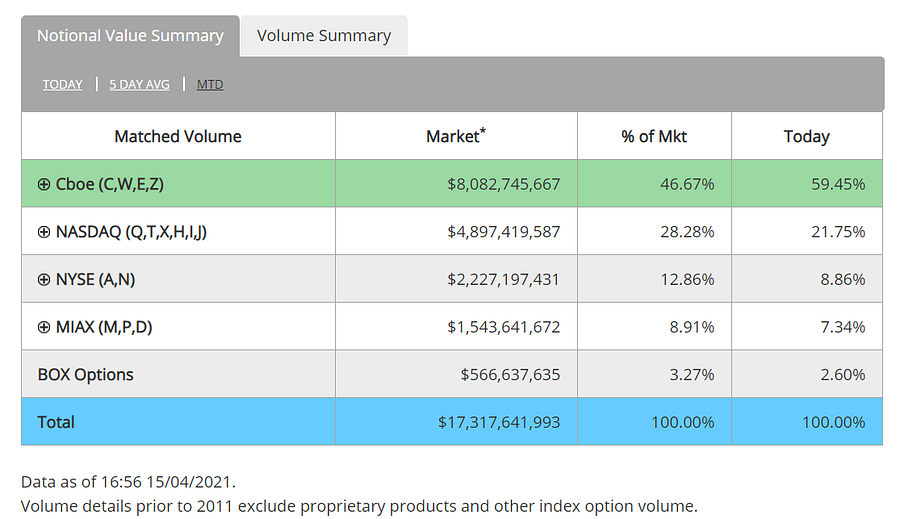Select the Notional Value Summary tab
The height and width of the screenshot is (519, 900).
click(130, 36)
